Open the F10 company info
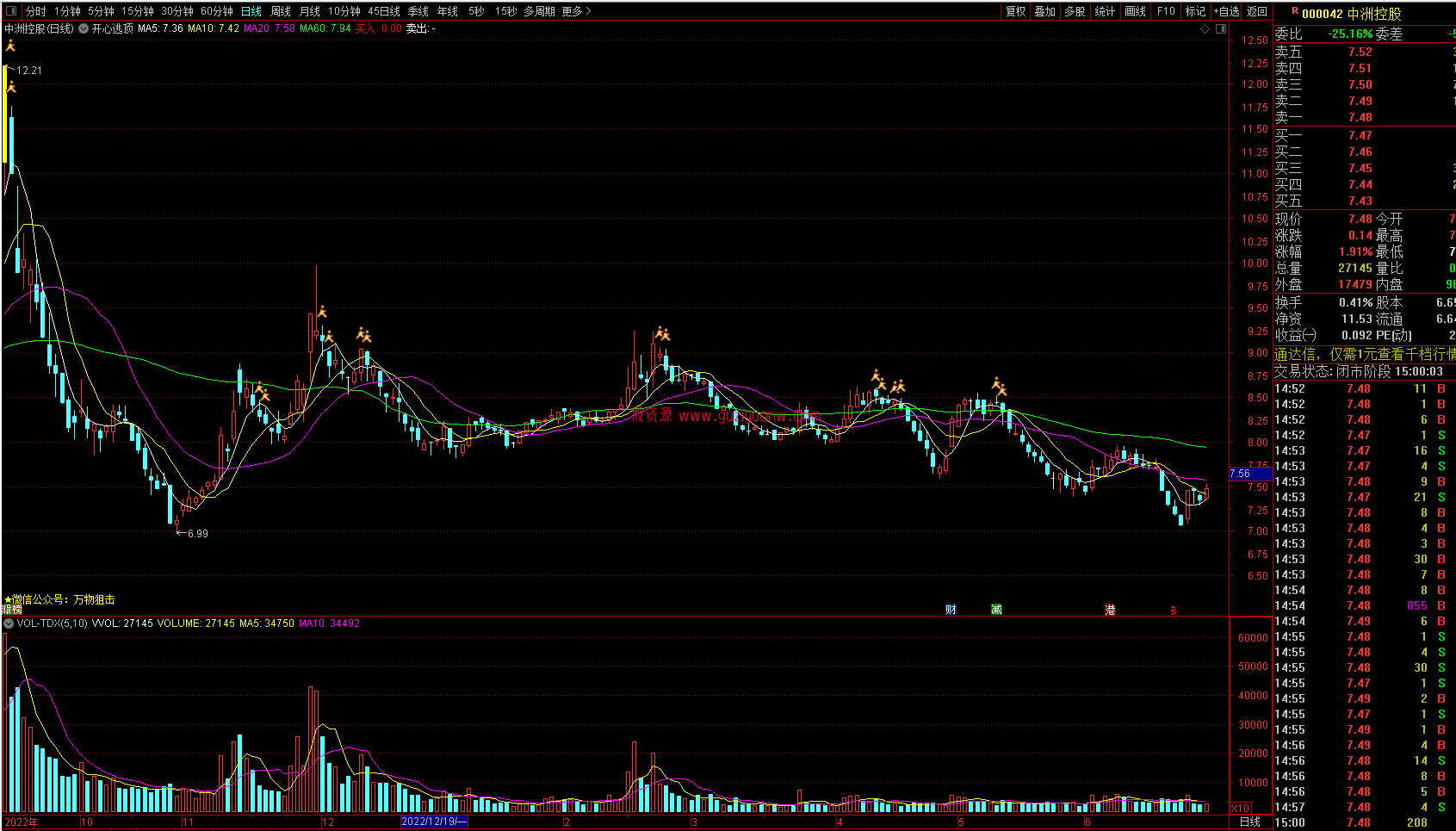The image size is (1456, 831). (1166, 11)
